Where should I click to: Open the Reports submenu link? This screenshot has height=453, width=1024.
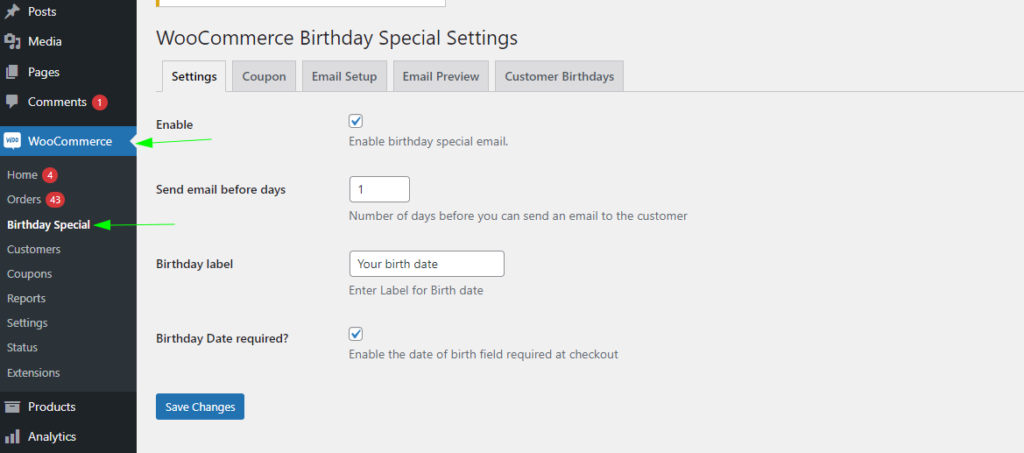pyautogui.click(x=26, y=298)
